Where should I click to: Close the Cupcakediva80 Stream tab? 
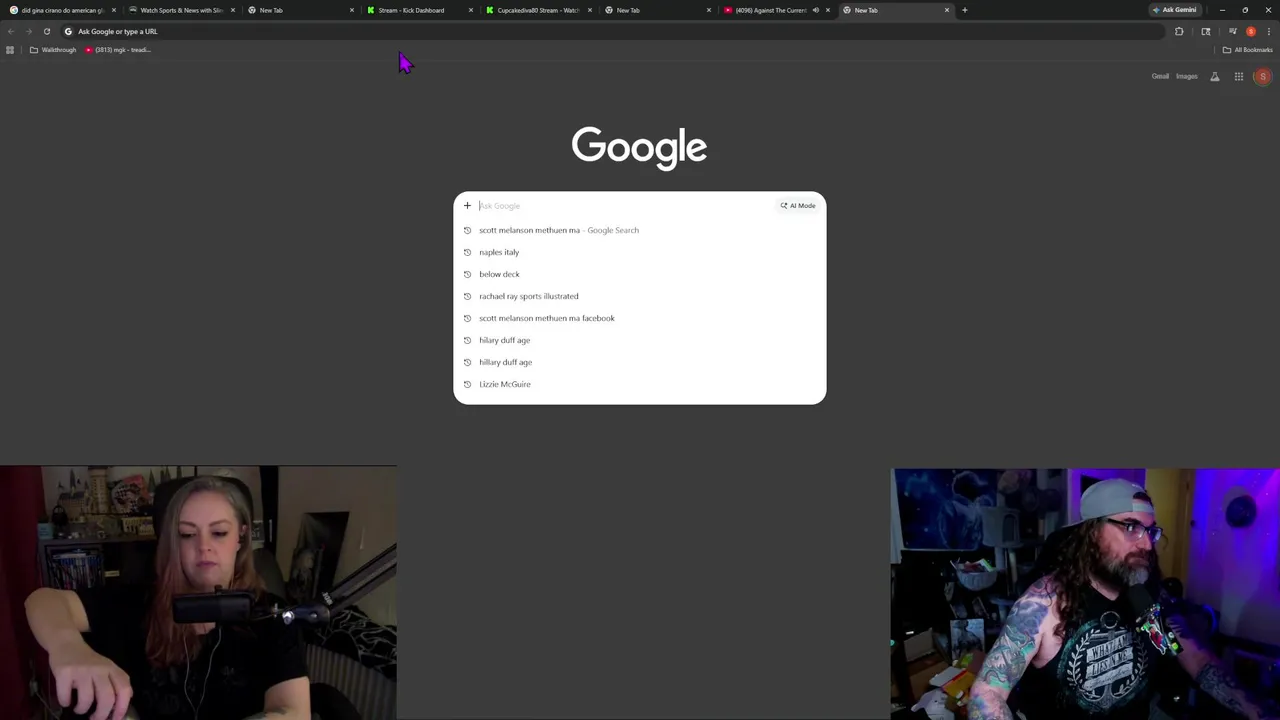(x=590, y=10)
